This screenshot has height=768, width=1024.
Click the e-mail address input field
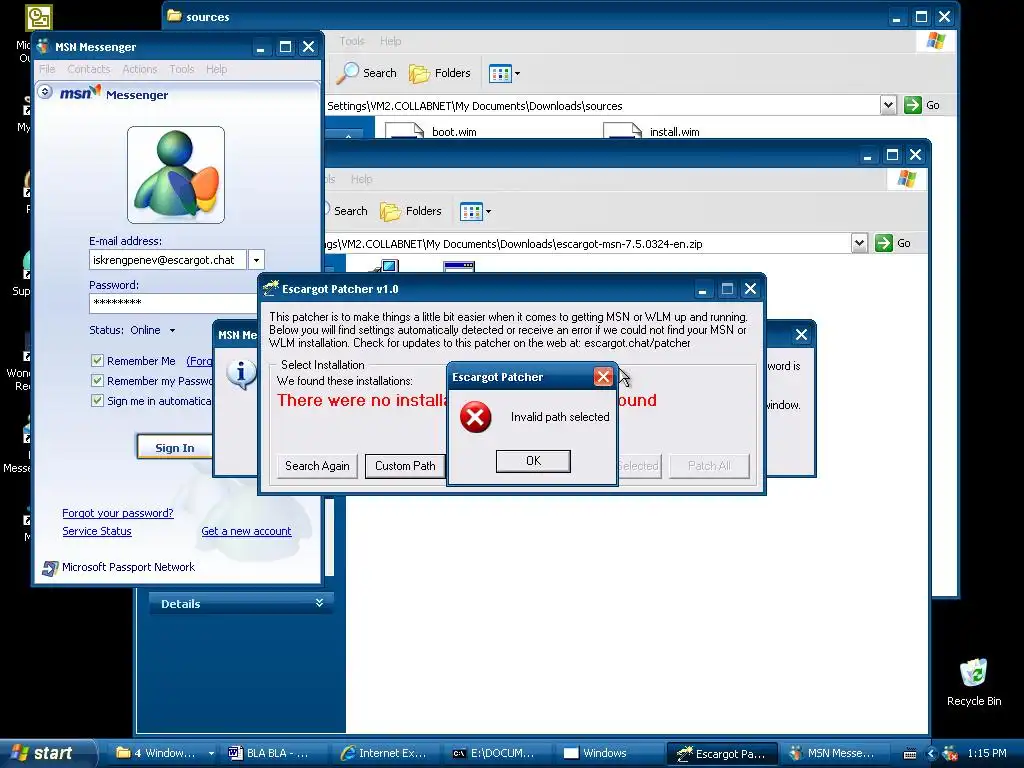[168, 260]
